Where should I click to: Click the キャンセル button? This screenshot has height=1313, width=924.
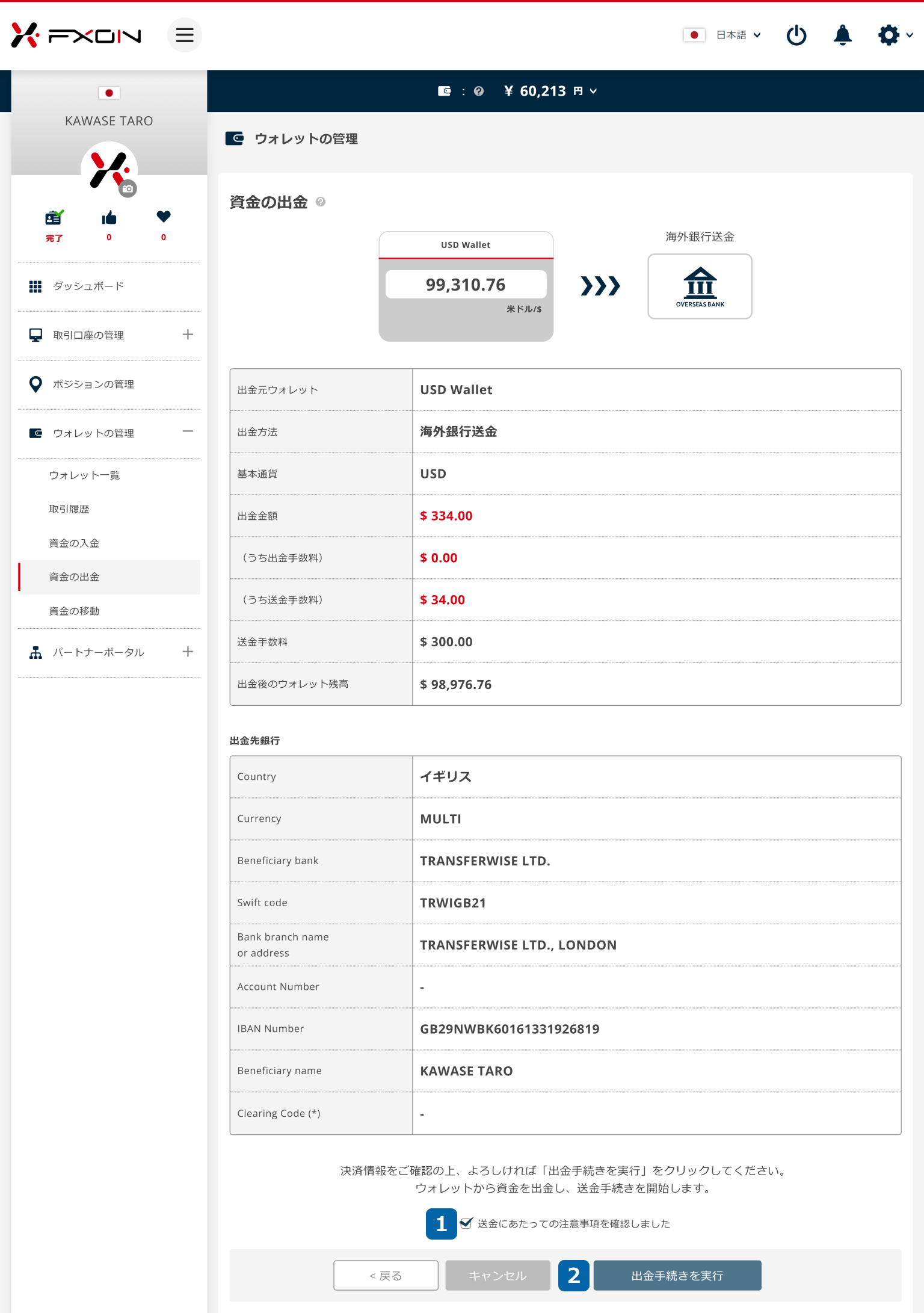tap(498, 1276)
